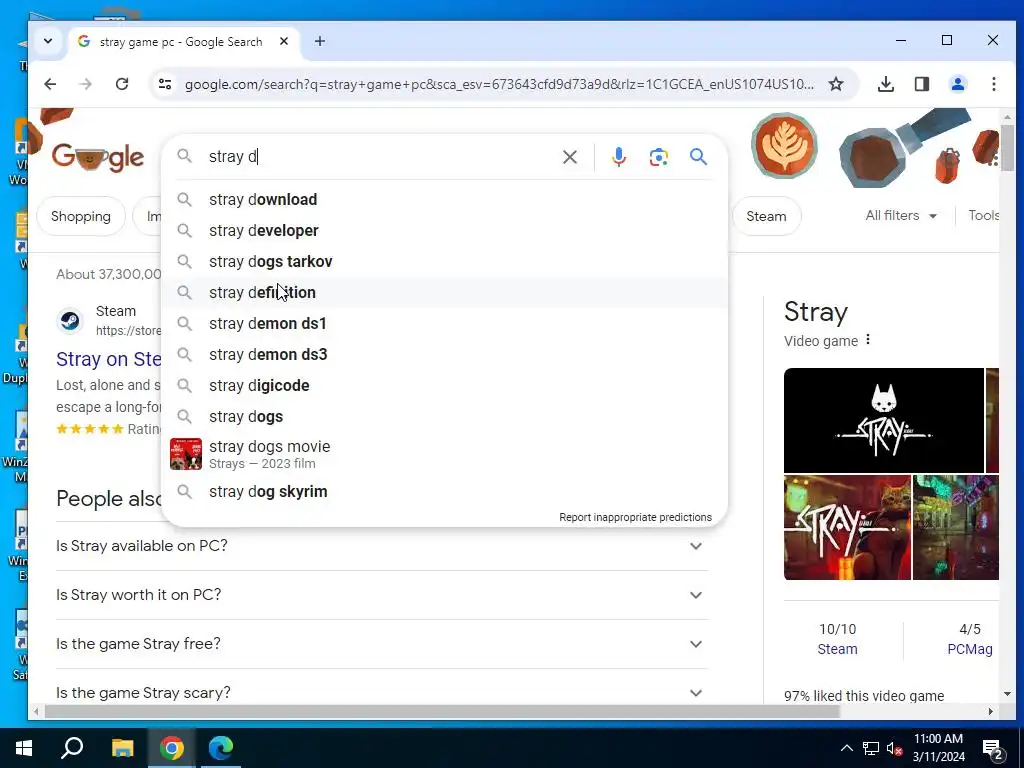Switch to the 'stray game pc' browser tab
This screenshot has width=1024, height=768.
181,42
